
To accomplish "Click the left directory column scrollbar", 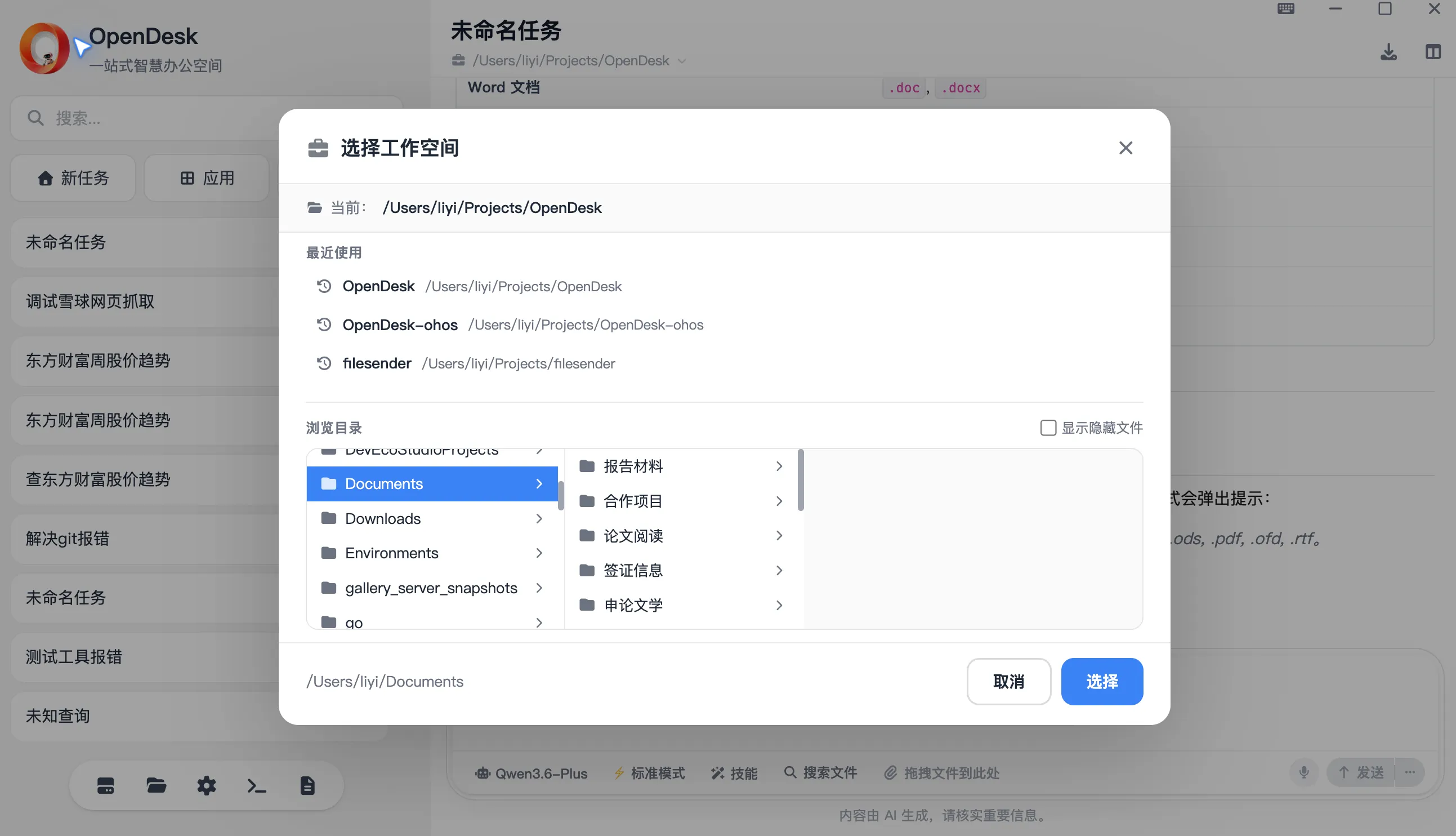I will 561,496.
